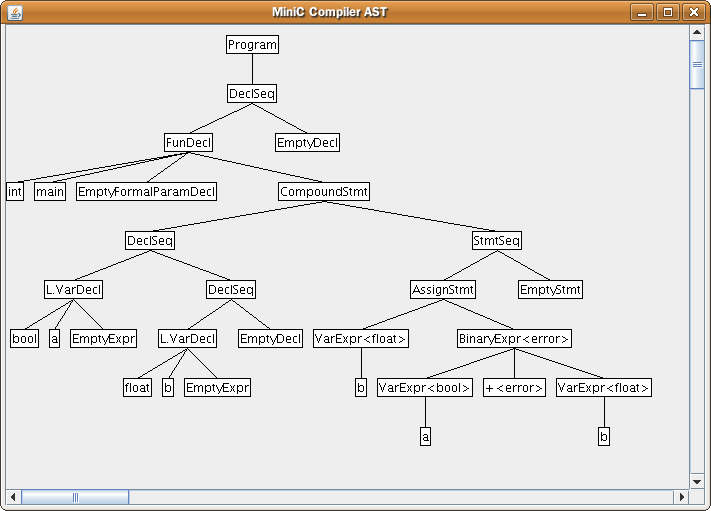The width and height of the screenshot is (711, 511).
Task: Select the FunDecl node
Action: point(190,143)
